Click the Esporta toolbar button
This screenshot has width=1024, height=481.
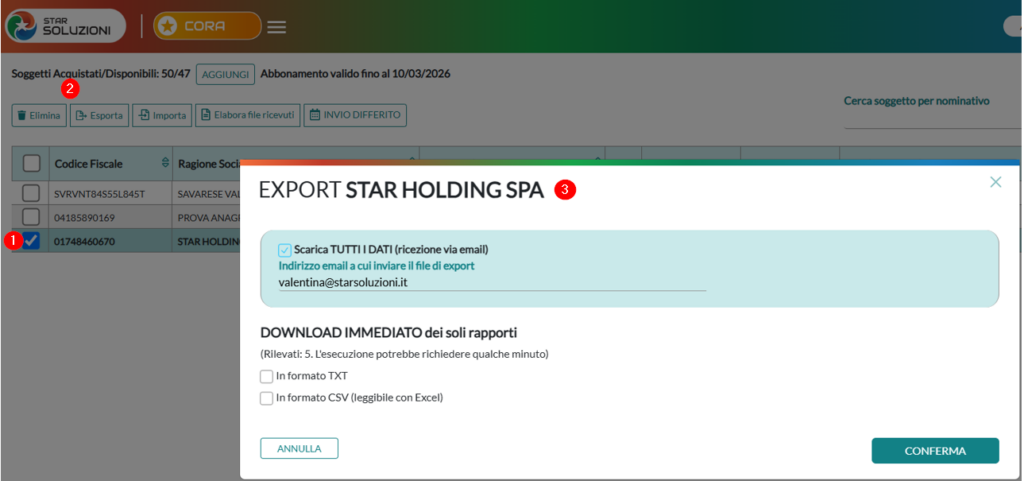pyautogui.click(x=99, y=116)
